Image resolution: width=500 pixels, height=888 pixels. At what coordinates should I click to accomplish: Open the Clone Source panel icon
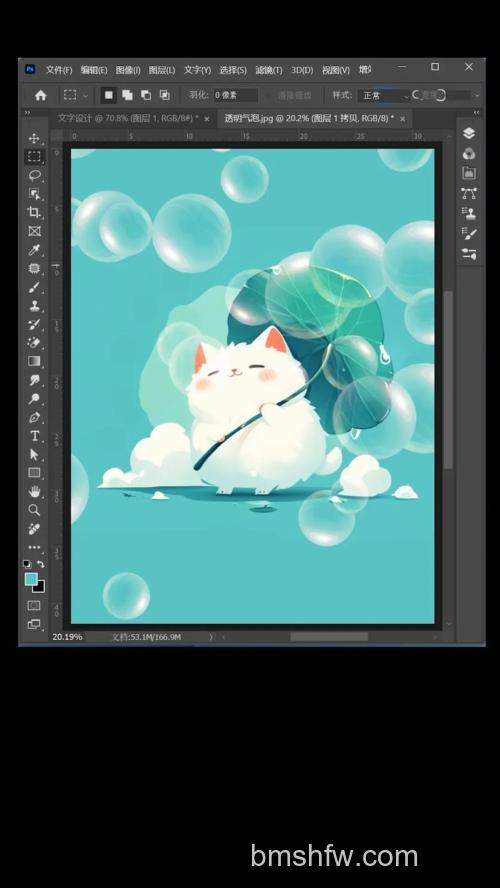(x=469, y=214)
